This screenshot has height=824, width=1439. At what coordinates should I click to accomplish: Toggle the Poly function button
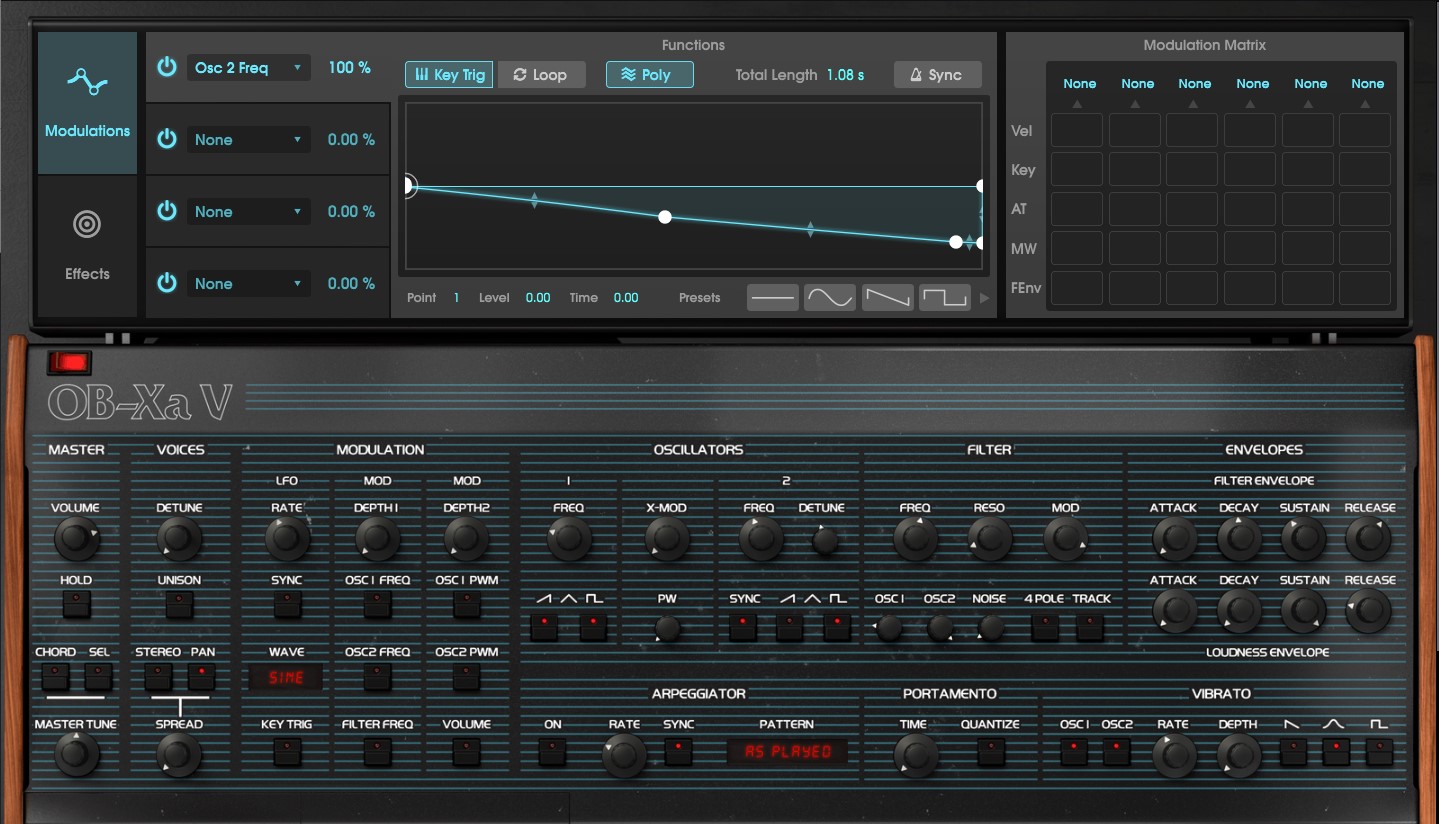tap(649, 75)
